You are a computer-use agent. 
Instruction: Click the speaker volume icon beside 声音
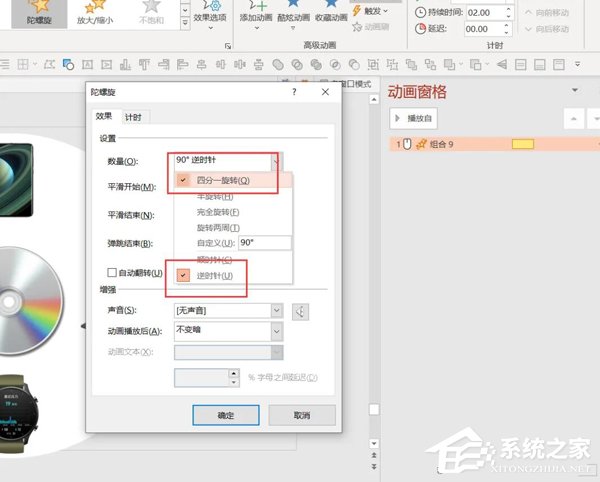[302, 312]
